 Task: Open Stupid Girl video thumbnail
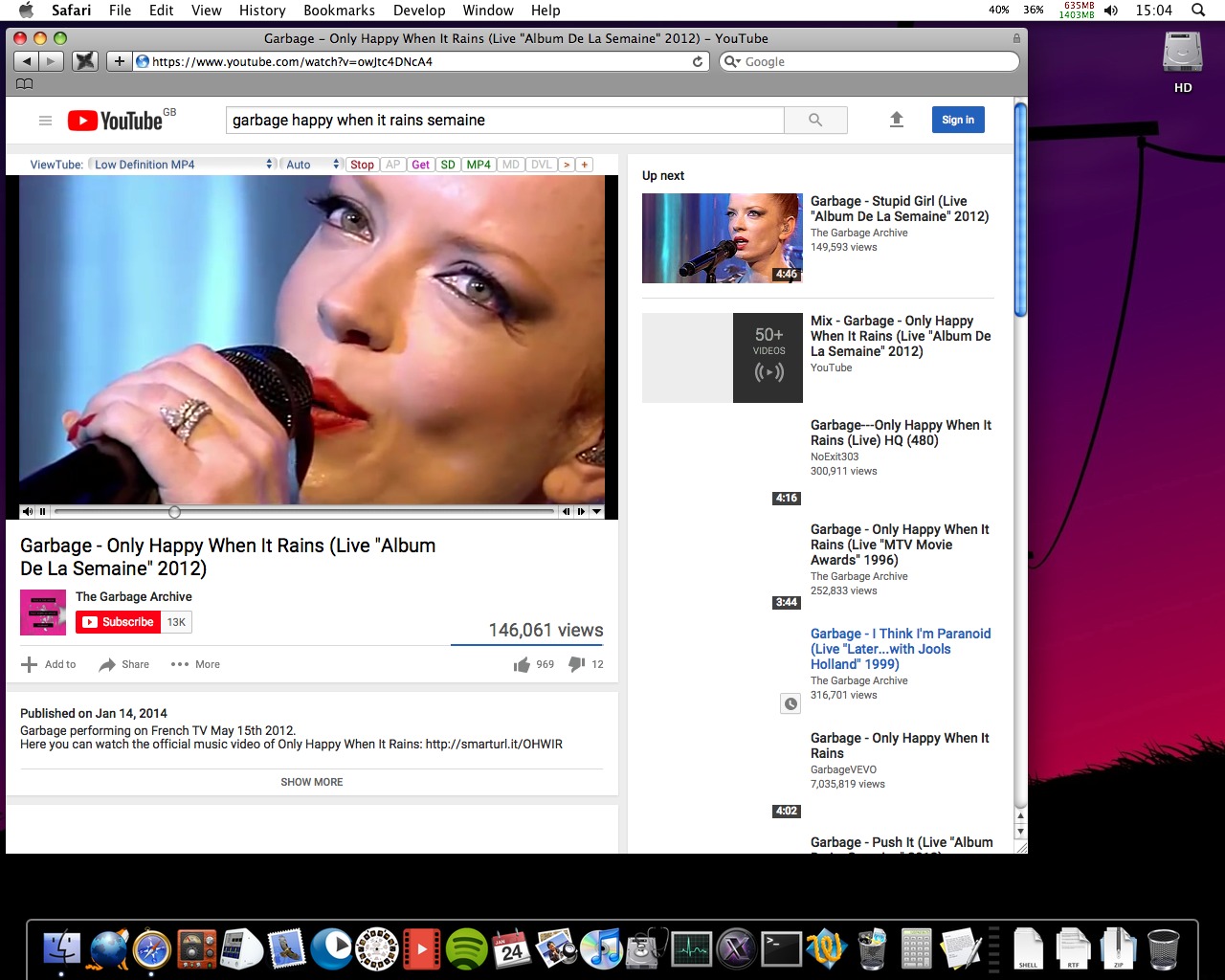[723, 238]
